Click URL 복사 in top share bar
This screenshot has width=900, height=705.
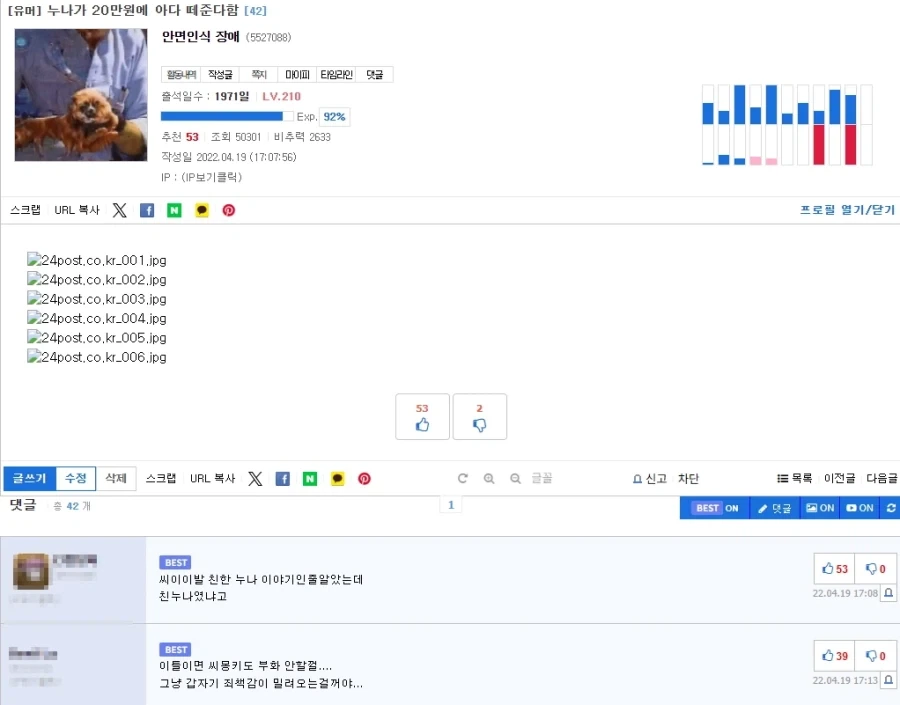pos(77,210)
